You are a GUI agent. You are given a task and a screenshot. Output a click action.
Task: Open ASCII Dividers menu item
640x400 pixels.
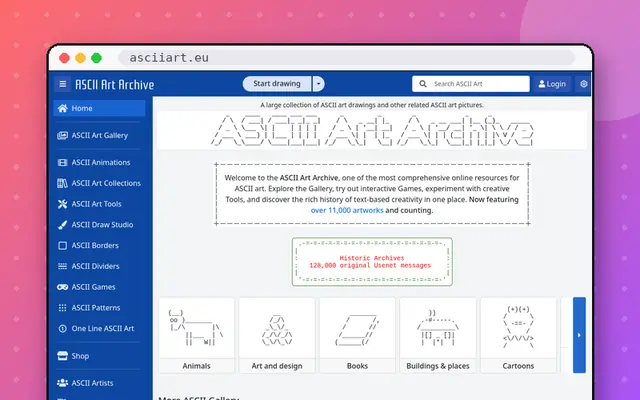(x=99, y=267)
